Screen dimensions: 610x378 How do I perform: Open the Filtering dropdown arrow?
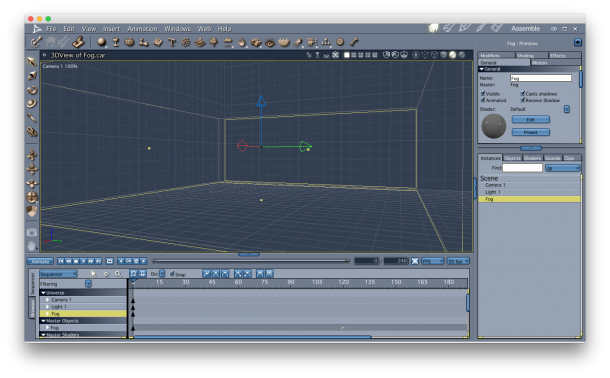88,284
